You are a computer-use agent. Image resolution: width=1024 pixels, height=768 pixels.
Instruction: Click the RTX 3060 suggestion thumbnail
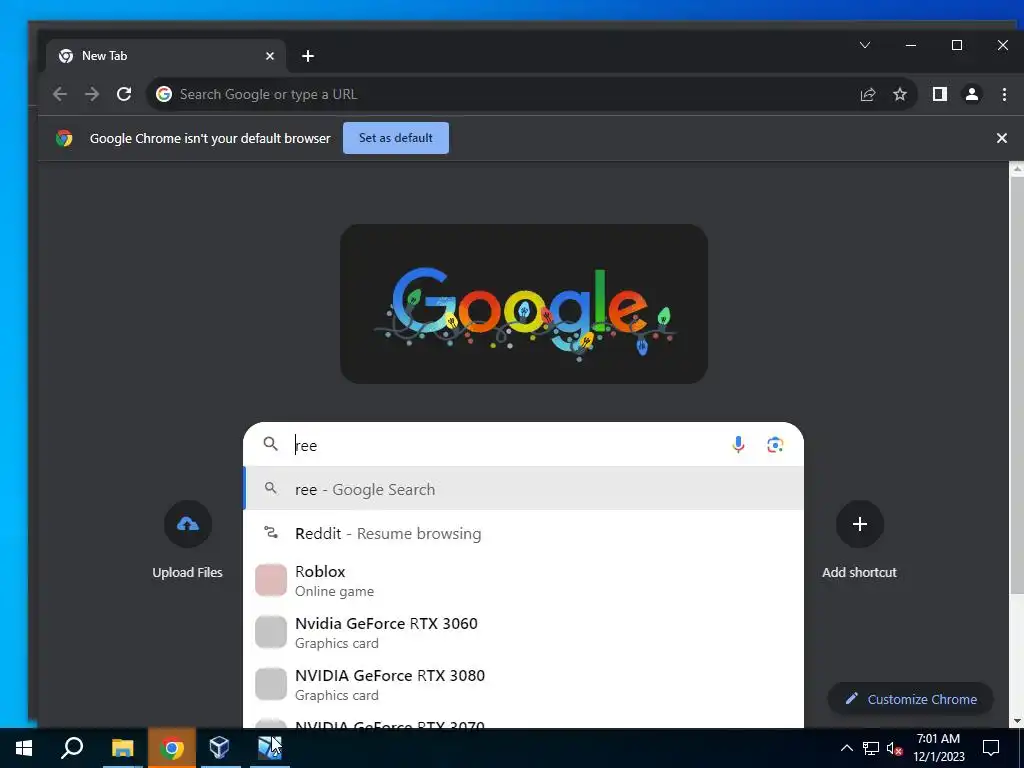pyautogui.click(x=271, y=632)
